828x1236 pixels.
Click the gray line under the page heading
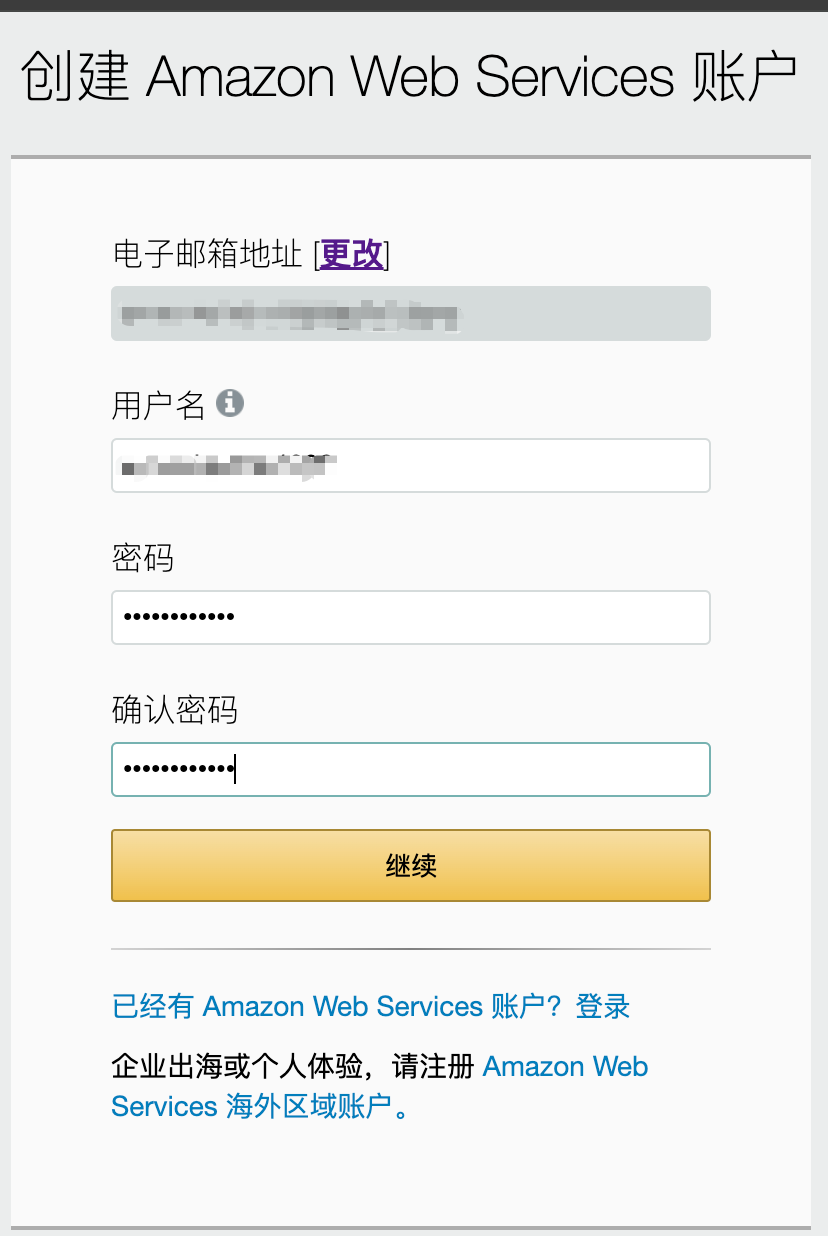point(410,157)
